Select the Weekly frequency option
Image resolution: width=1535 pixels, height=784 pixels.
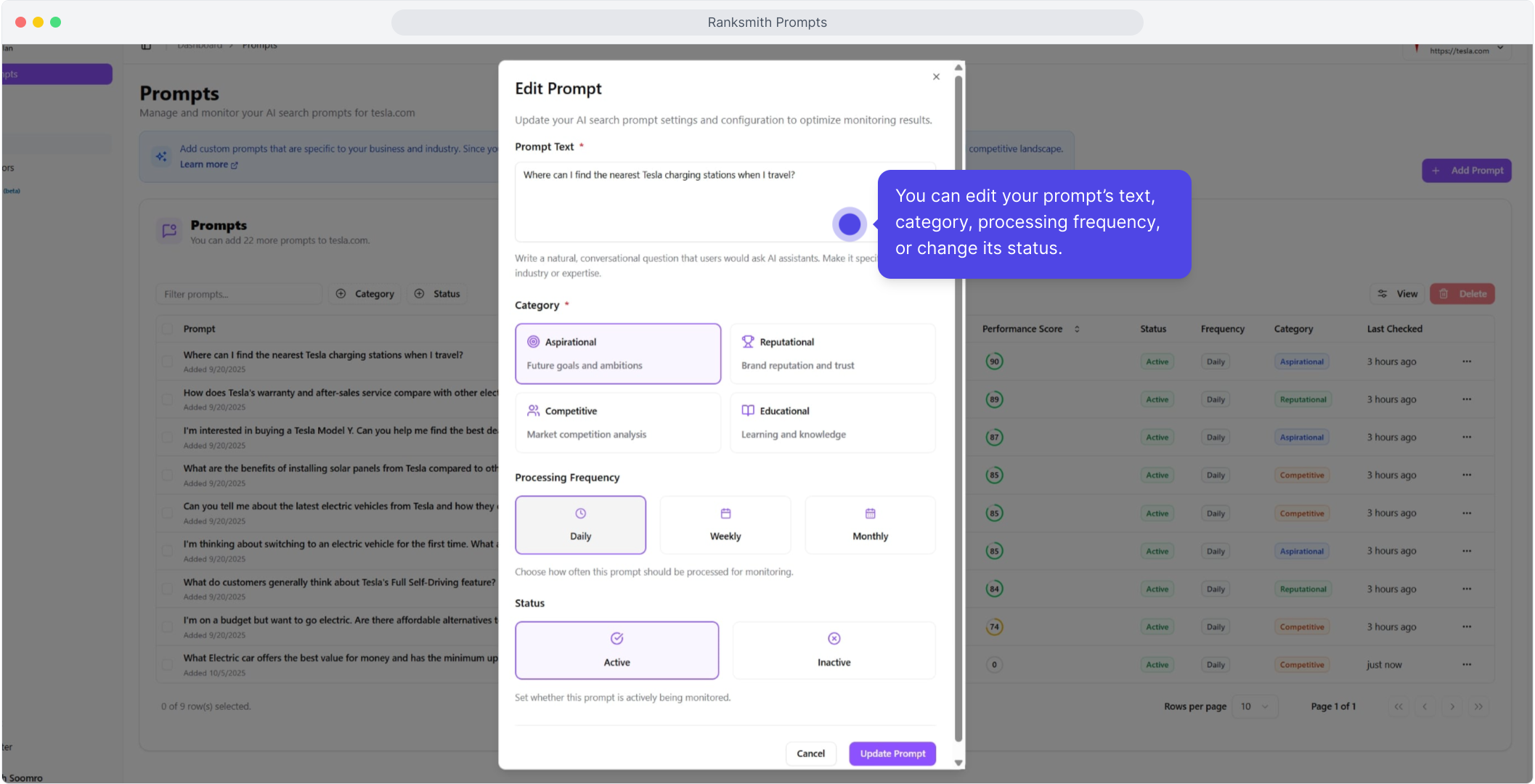click(725, 526)
